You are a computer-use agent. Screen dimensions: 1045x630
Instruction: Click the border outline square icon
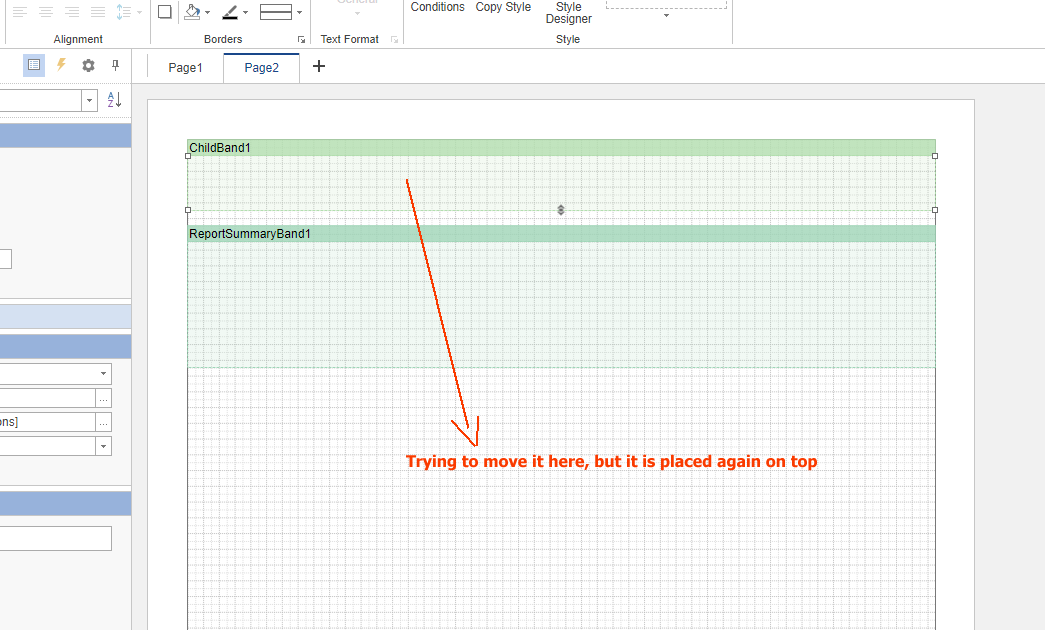click(165, 12)
